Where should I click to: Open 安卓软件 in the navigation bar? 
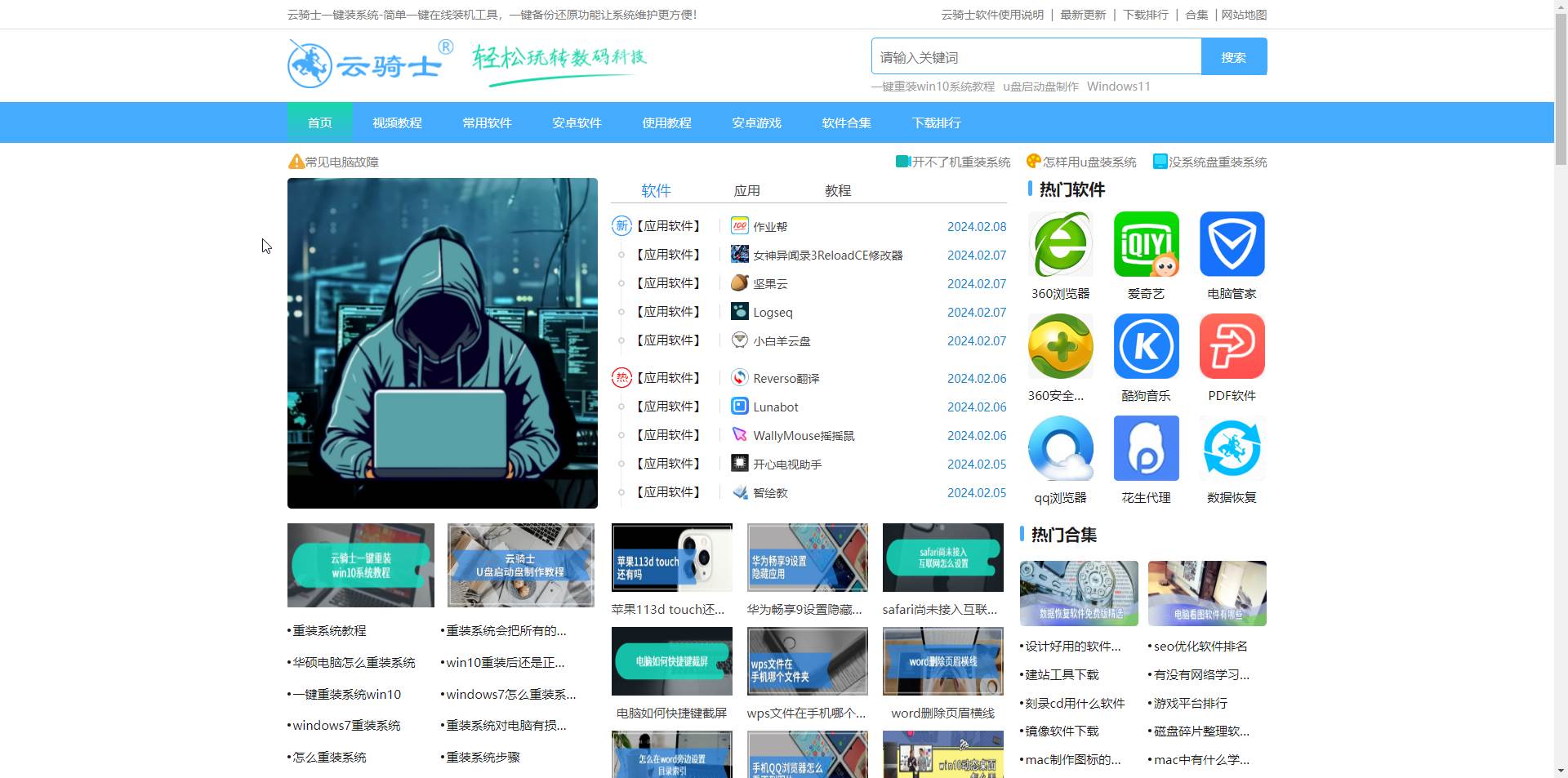[x=577, y=122]
